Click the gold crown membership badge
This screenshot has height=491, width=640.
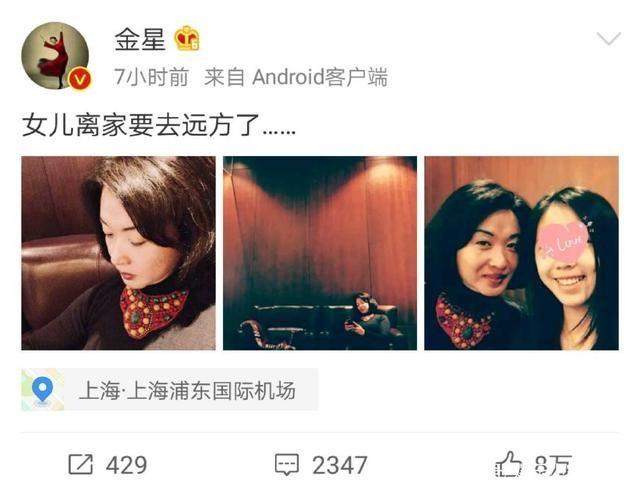187,39
